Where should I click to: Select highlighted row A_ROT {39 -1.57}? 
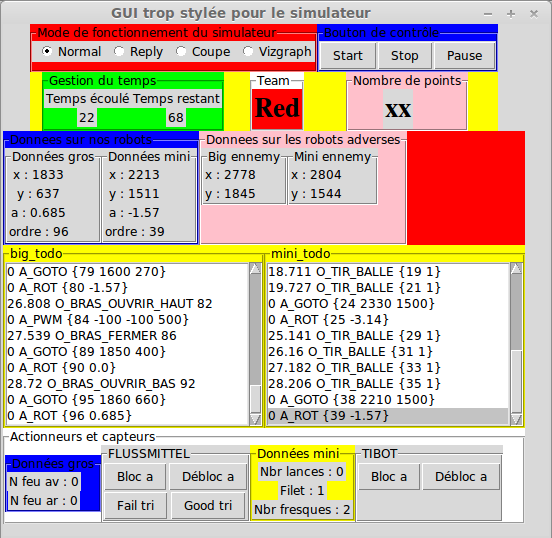[388, 416]
